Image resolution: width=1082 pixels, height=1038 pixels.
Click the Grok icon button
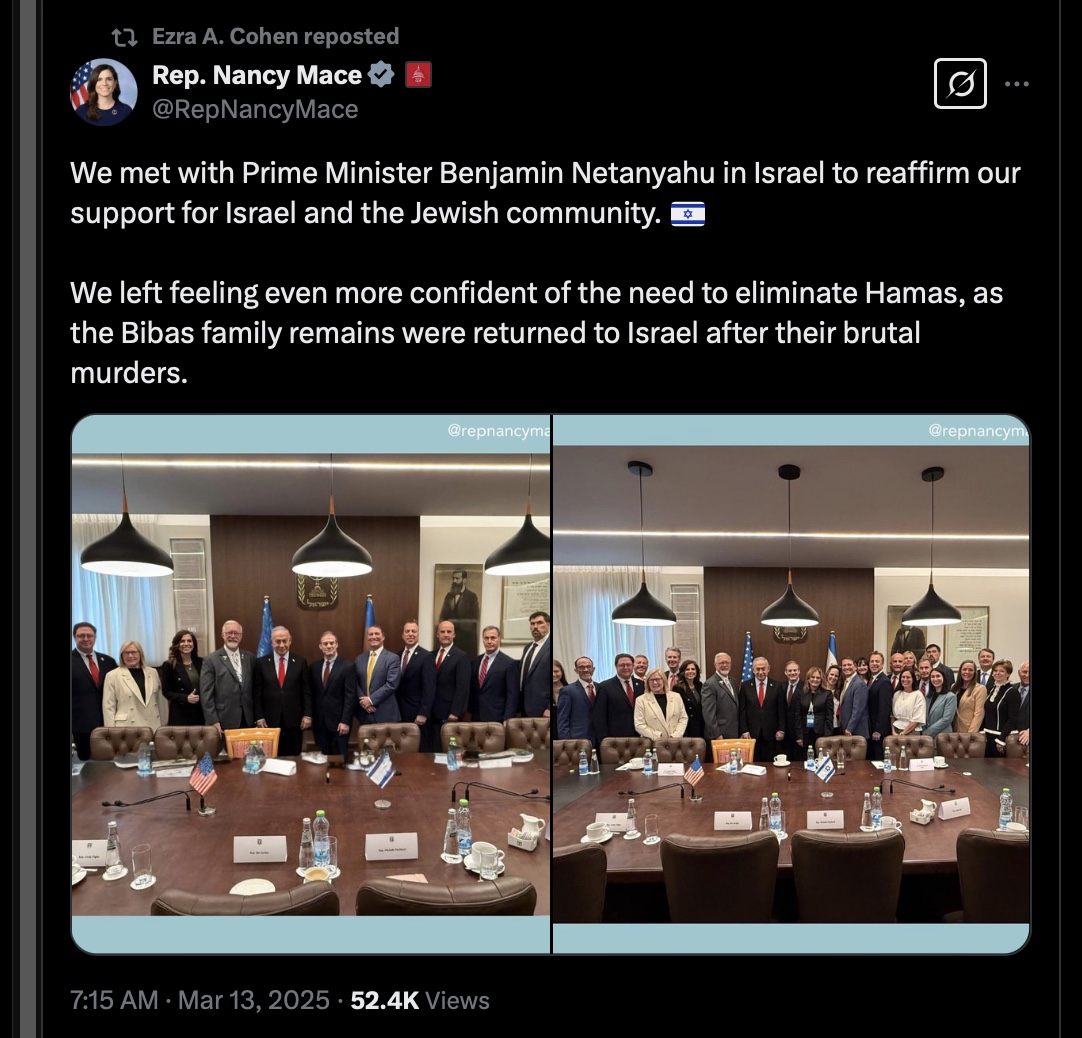coord(960,84)
